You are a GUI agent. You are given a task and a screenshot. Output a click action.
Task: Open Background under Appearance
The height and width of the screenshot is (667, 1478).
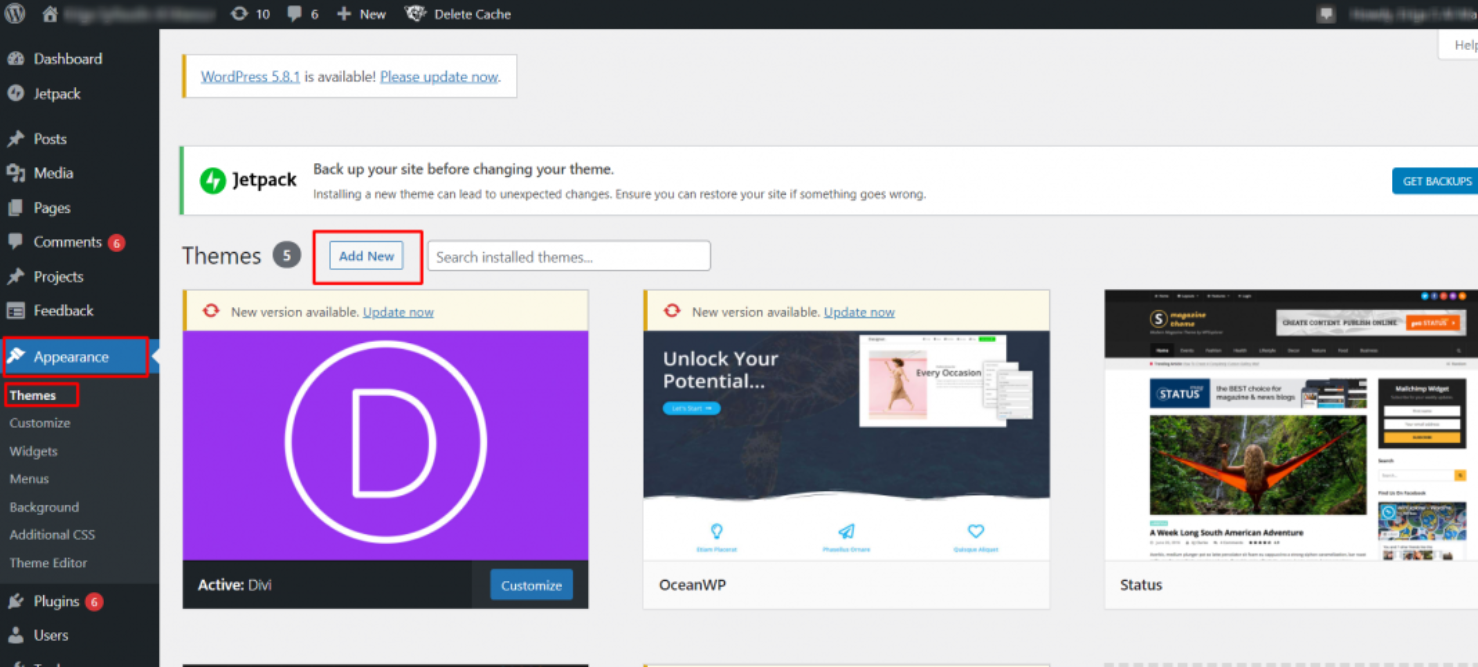coord(44,507)
